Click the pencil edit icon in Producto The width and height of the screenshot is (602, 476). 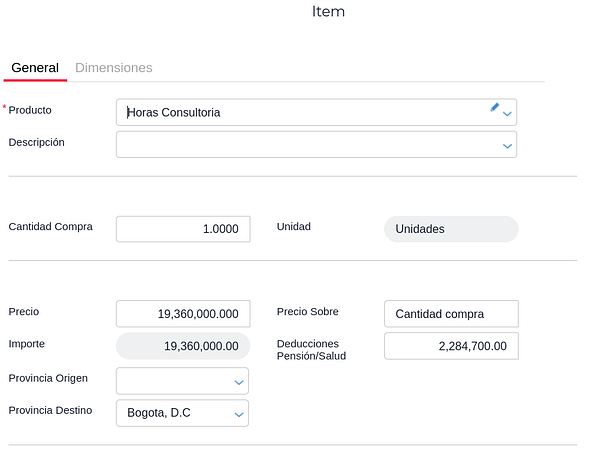click(x=494, y=107)
